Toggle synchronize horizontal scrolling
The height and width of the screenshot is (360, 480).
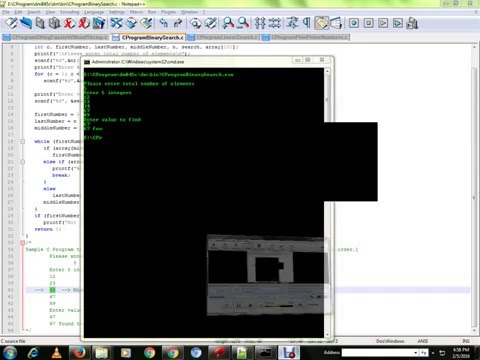pyautogui.click(x=275, y=23)
